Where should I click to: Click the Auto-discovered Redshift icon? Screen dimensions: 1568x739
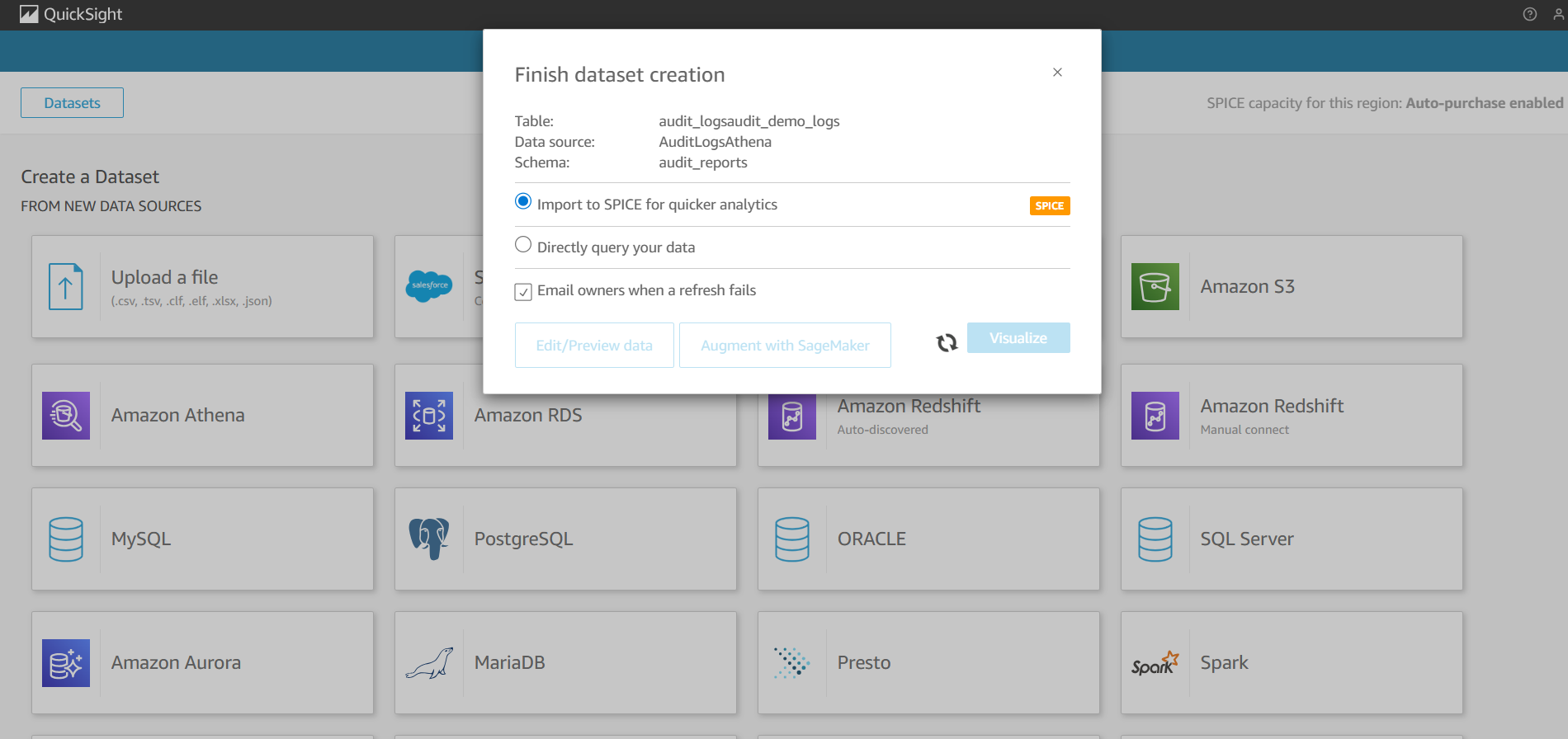coord(792,417)
